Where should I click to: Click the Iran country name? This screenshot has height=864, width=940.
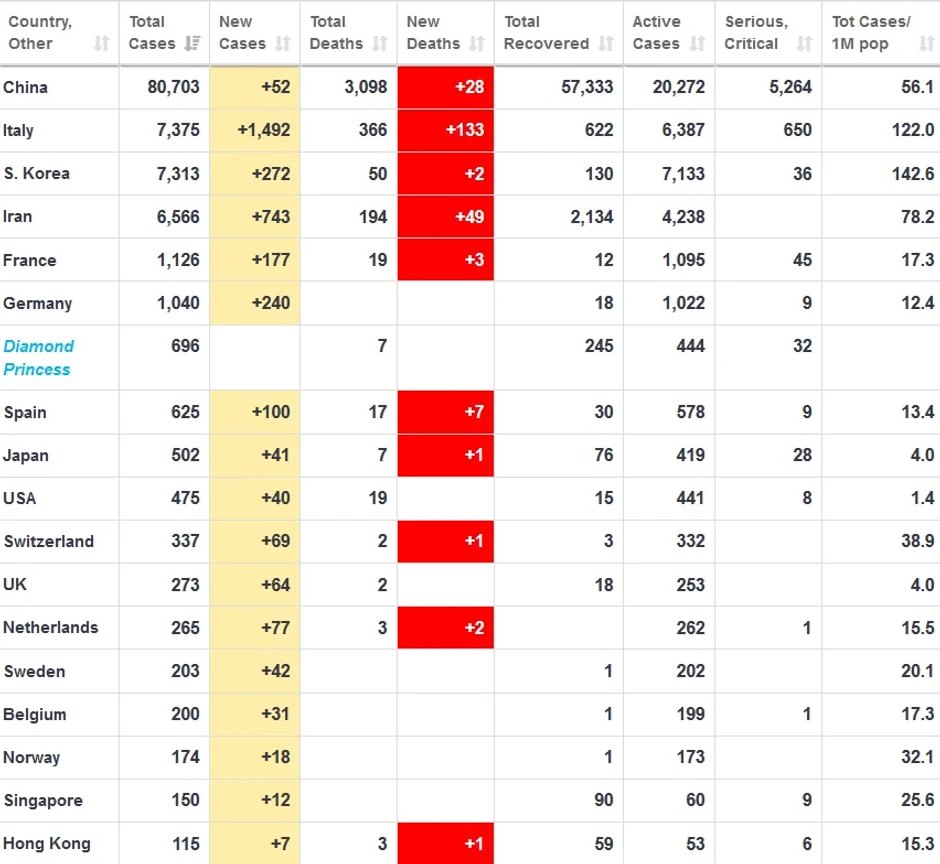click(17, 217)
